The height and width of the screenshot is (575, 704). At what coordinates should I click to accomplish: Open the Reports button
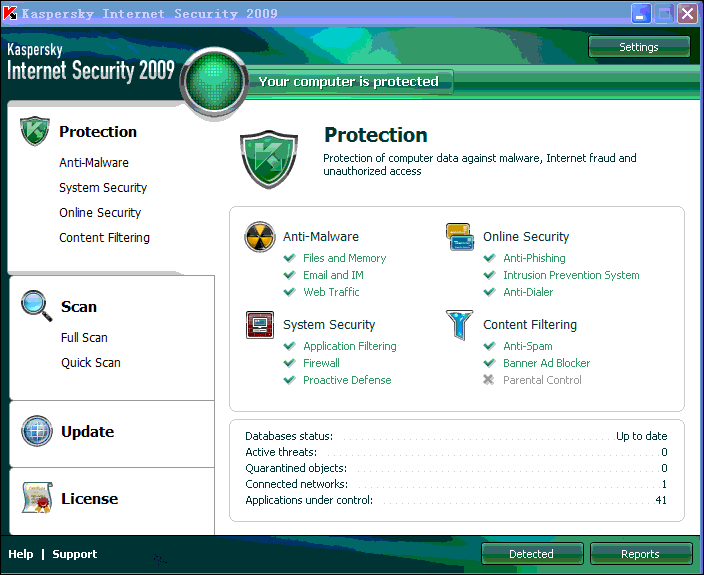641,554
